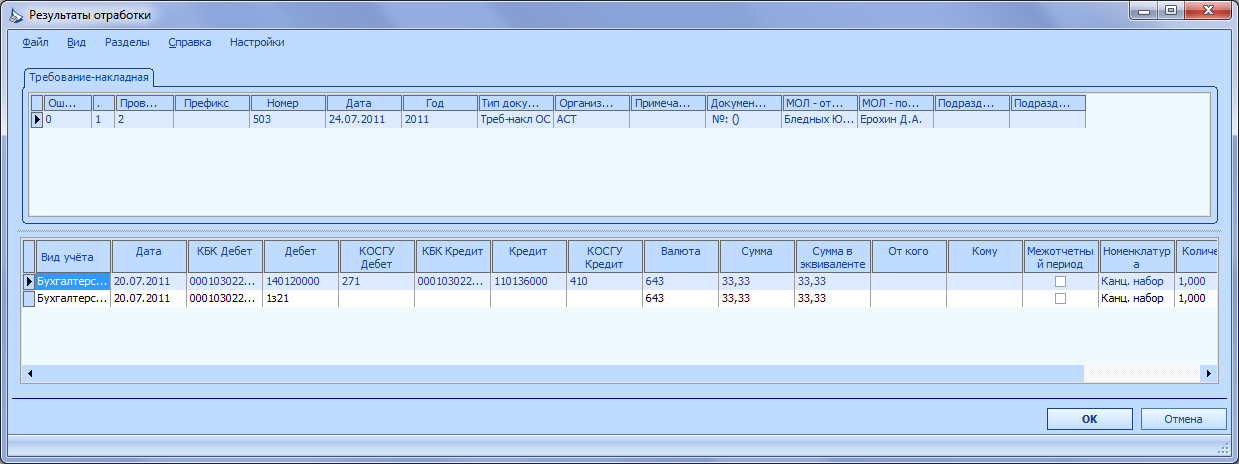Select row marker for the 1s21 entry
The image size is (1239, 464).
click(29, 298)
